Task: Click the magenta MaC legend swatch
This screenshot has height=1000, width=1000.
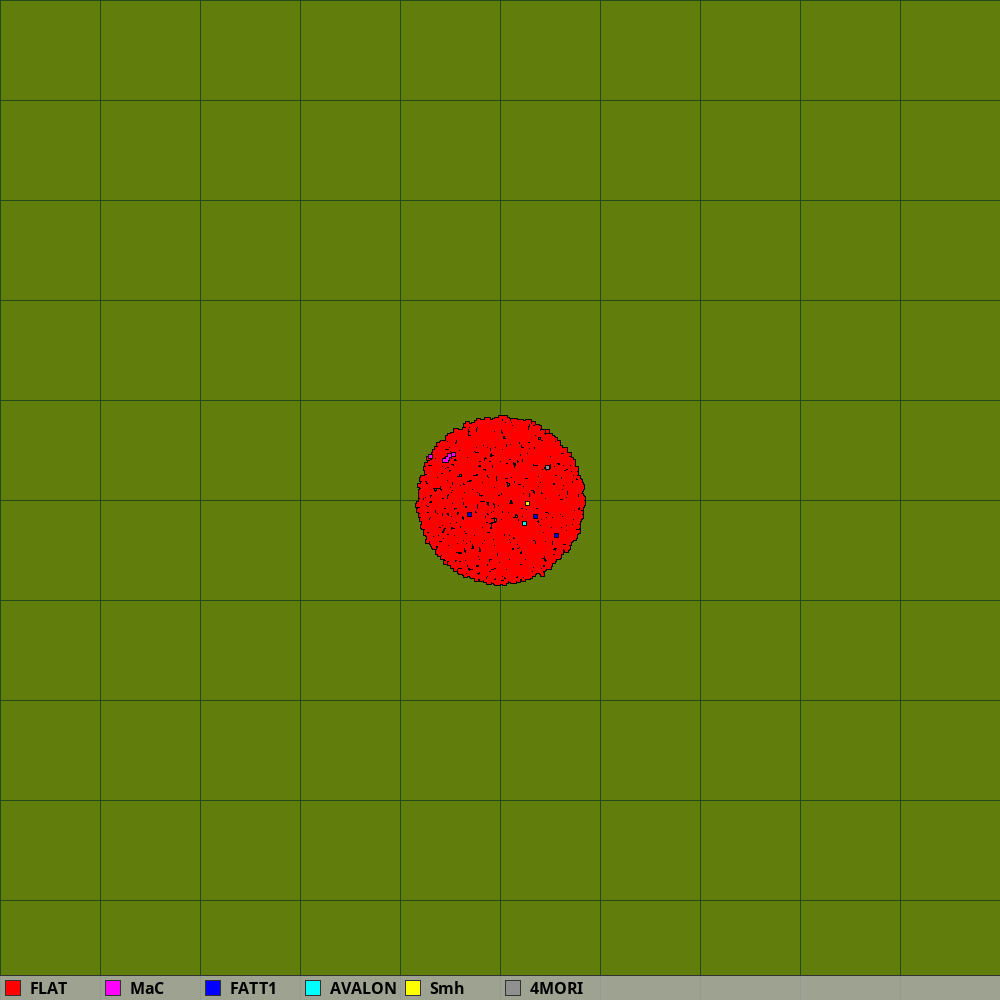Action: pyautogui.click(x=113, y=988)
